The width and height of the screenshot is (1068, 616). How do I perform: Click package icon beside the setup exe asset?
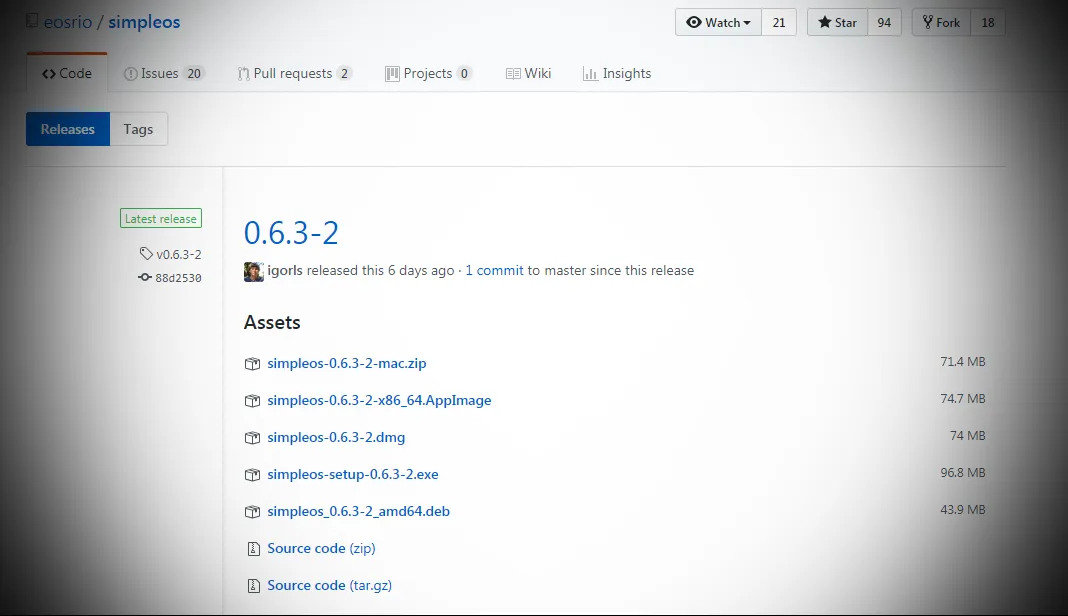click(253, 474)
